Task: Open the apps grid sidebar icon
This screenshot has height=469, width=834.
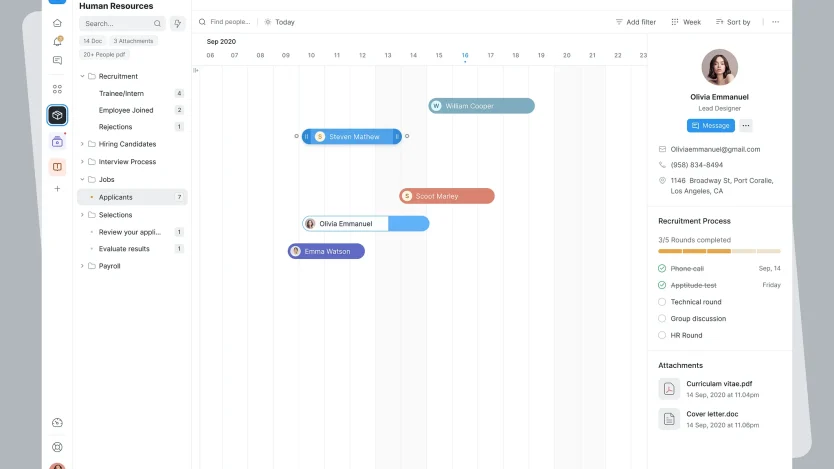Action: tap(57, 89)
